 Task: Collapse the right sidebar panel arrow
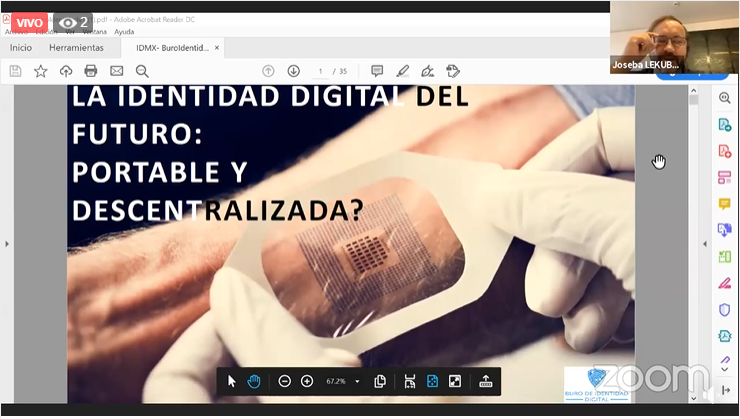(x=726, y=390)
